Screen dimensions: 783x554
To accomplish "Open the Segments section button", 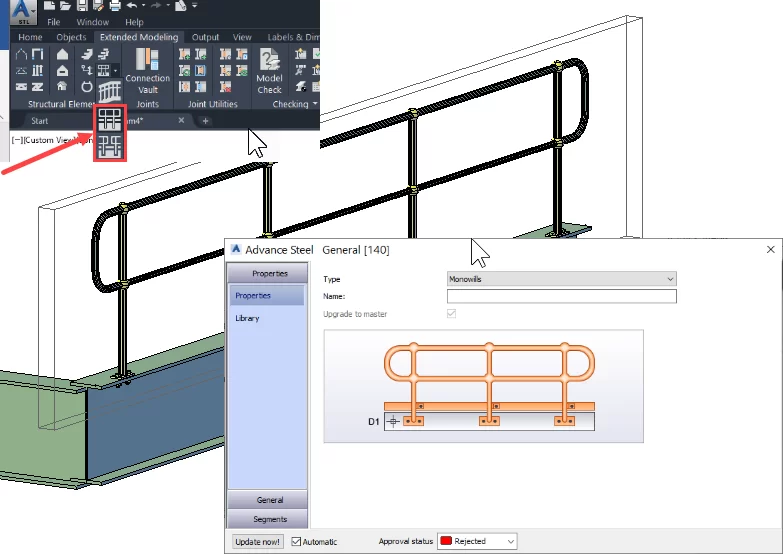I will click(269, 519).
